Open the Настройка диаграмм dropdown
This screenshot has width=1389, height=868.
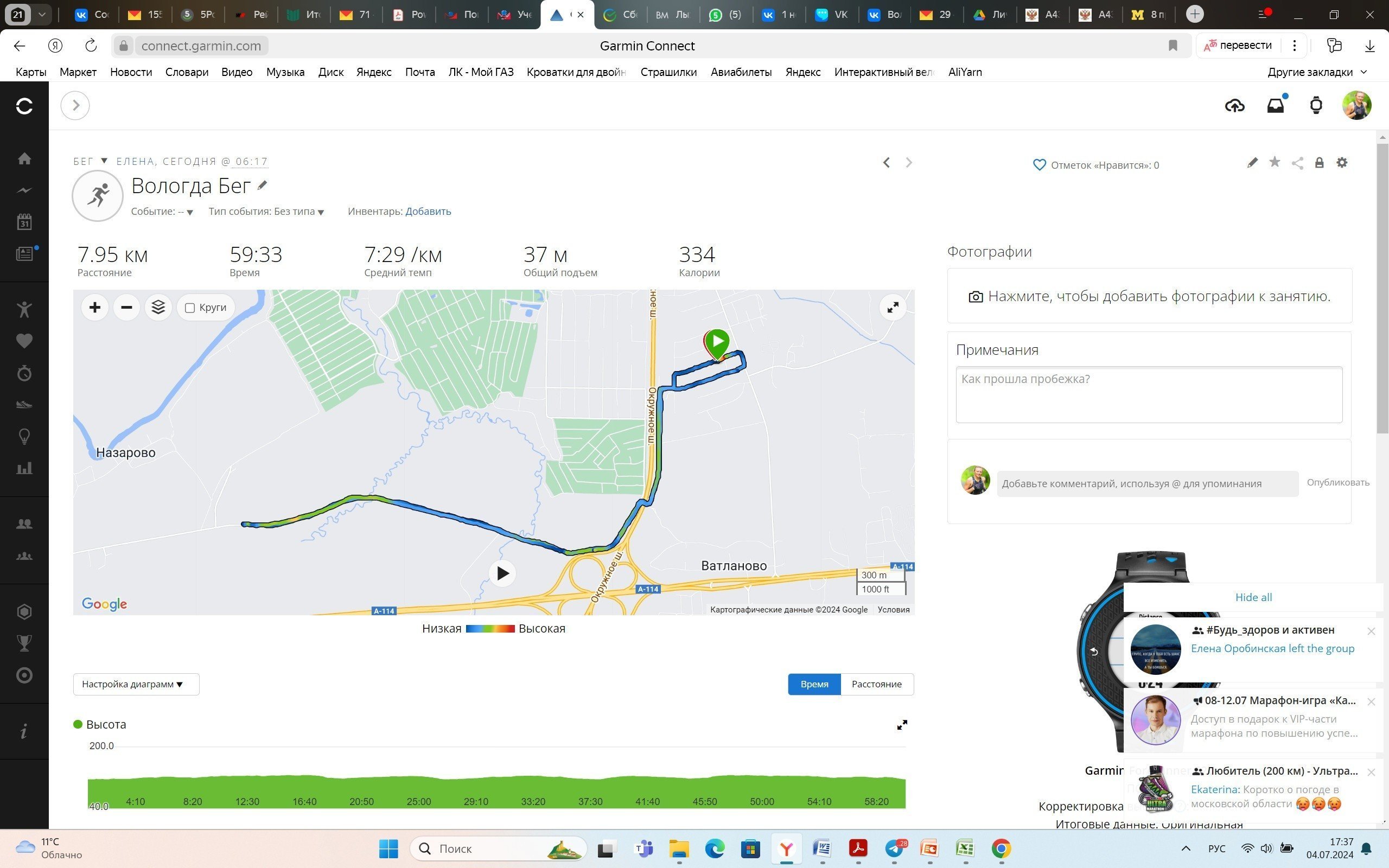coord(136,684)
